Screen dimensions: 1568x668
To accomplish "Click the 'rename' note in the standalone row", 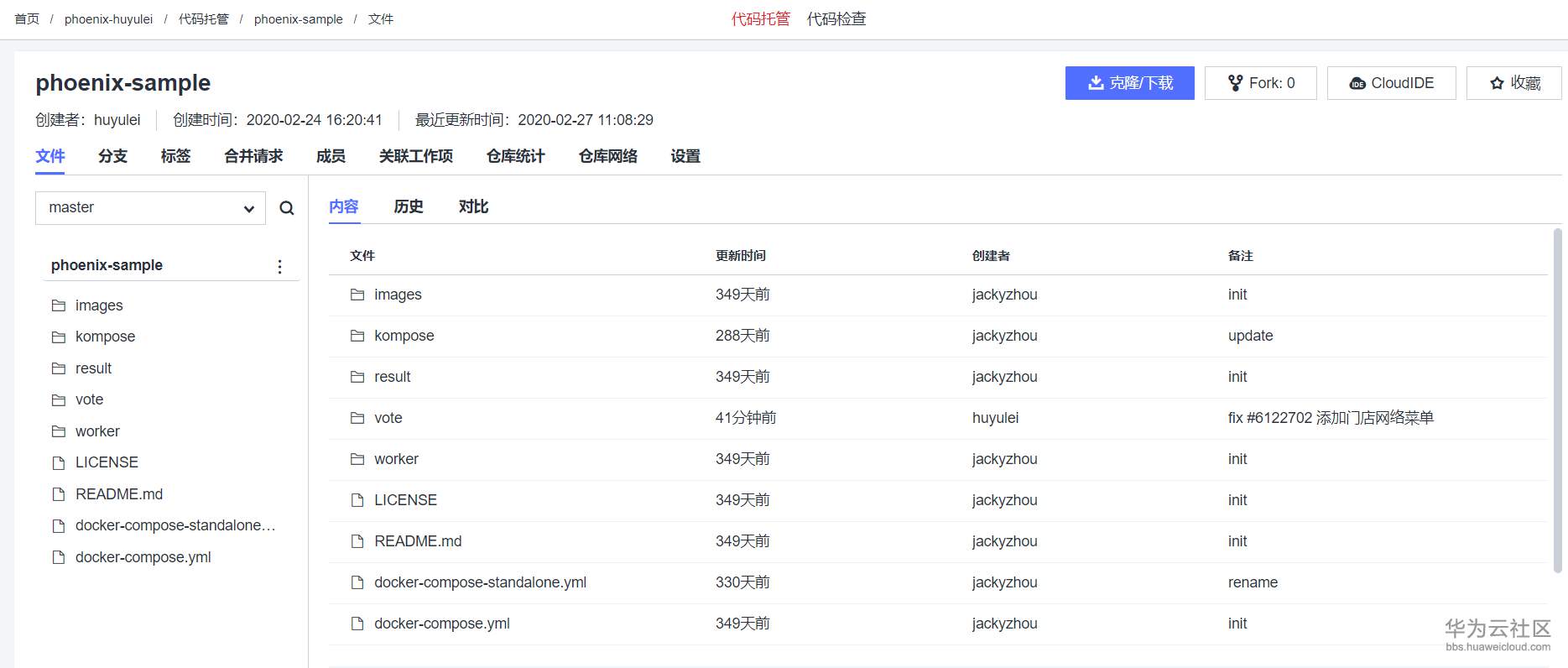I will [1253, 582].
